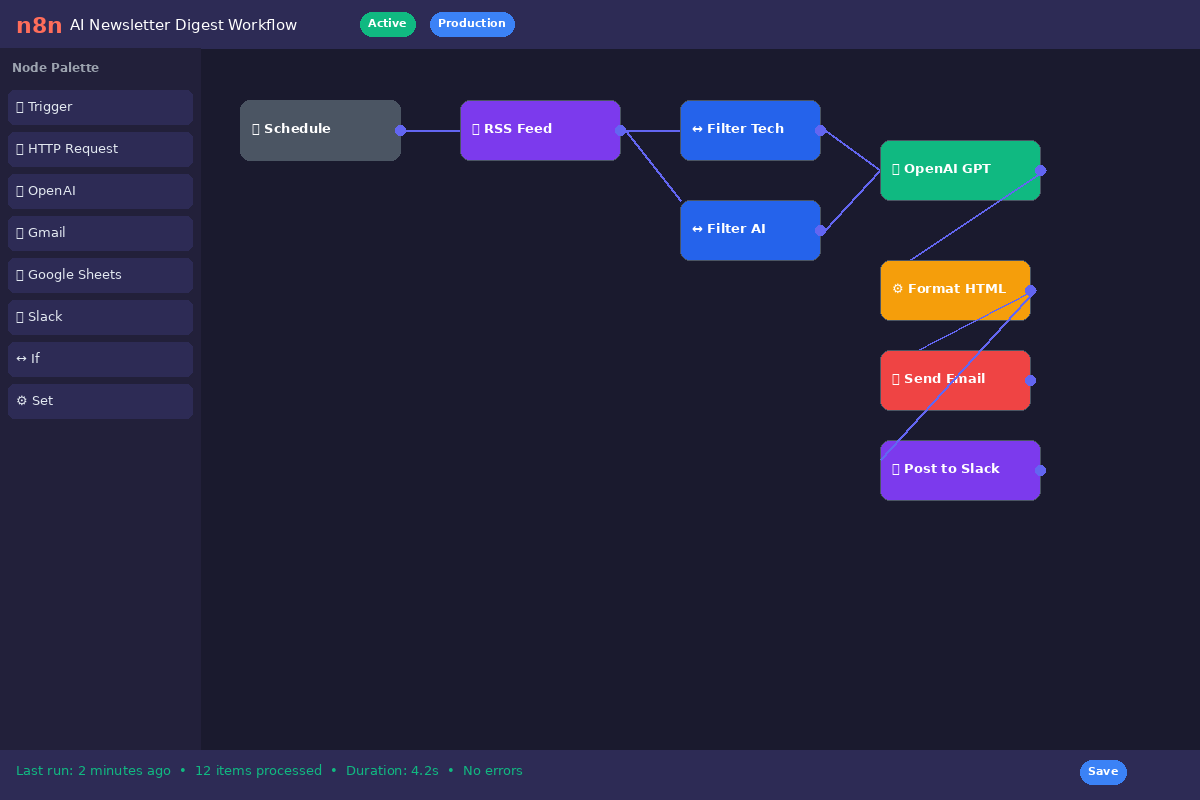Toggle the workflow Active badge
Image resolution: width=1200 pixels, height=800 pixels.
(387, 24)
